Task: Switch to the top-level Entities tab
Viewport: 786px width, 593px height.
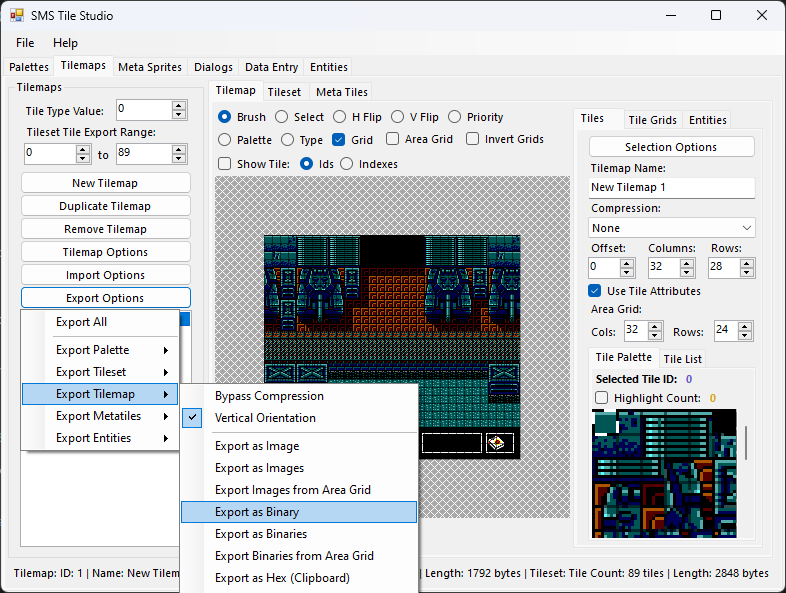Action: pos(329,67)
